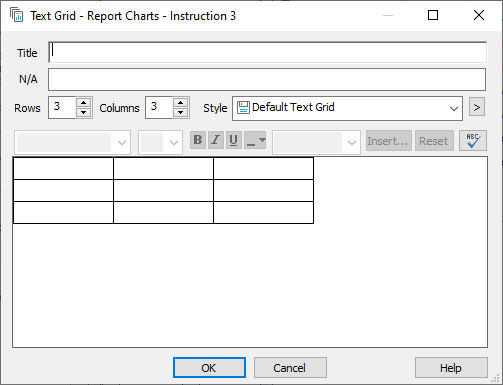Screen dimensions: 503x385
Task: Click in the Title input field
Action: 267,52
